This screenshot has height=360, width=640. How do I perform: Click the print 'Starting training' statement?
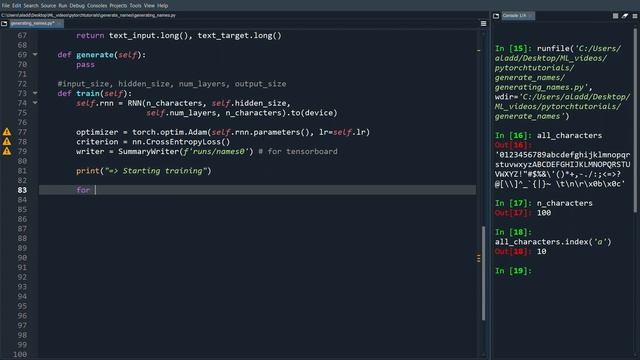click(x=144, y=171)
